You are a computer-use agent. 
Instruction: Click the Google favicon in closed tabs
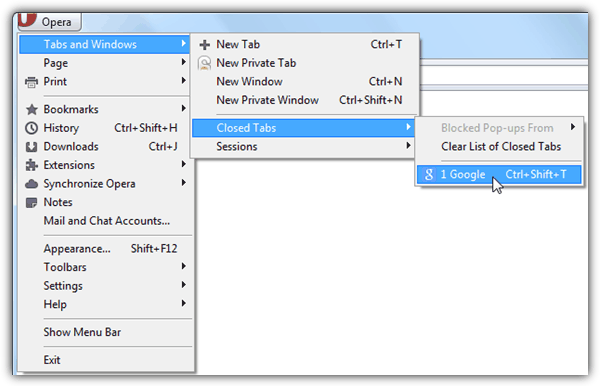coord(429,175)
